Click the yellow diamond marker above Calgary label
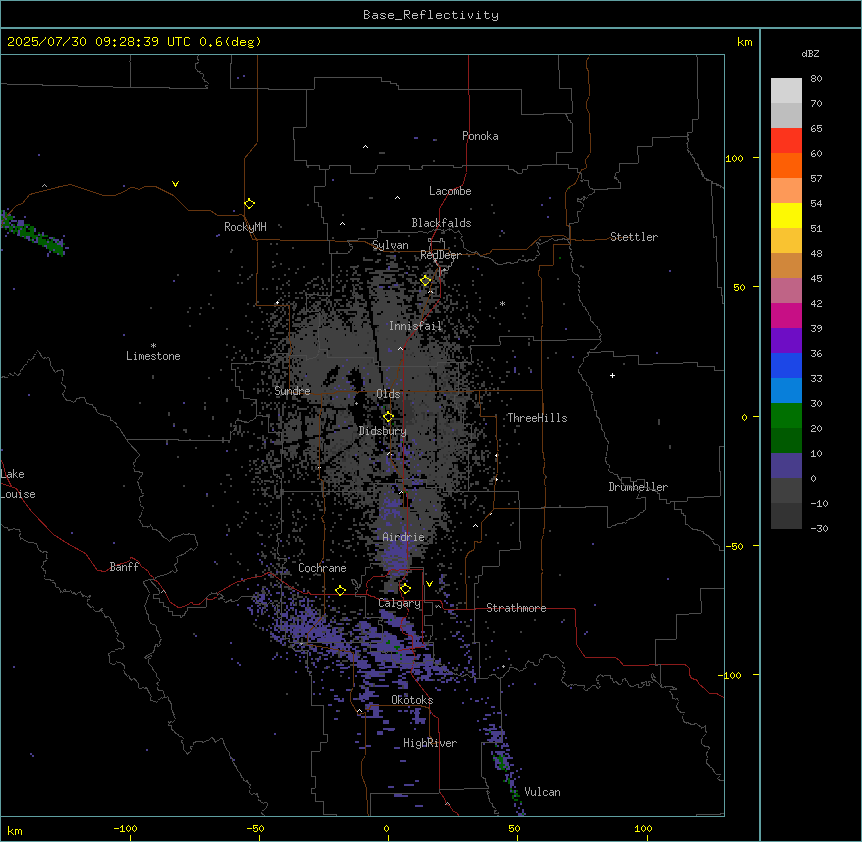The width and height of the screenshot is (862, 842). click(x=405, y=589)
